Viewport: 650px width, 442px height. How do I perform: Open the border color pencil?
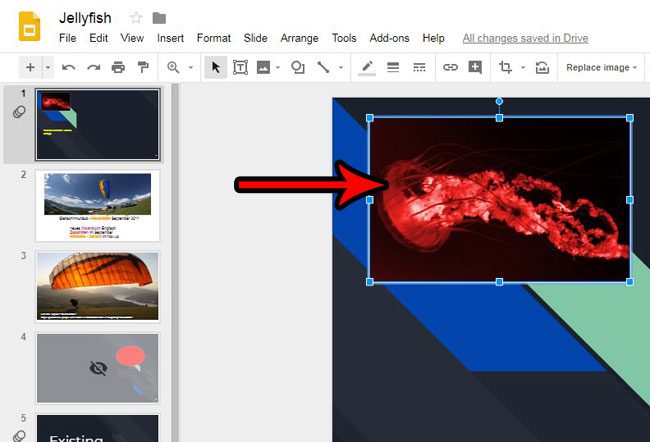[367, 68]
